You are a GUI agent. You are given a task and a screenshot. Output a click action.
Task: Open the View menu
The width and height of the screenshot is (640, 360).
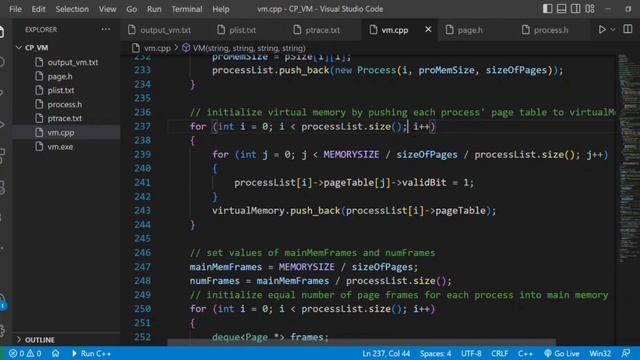click(107, 9)
